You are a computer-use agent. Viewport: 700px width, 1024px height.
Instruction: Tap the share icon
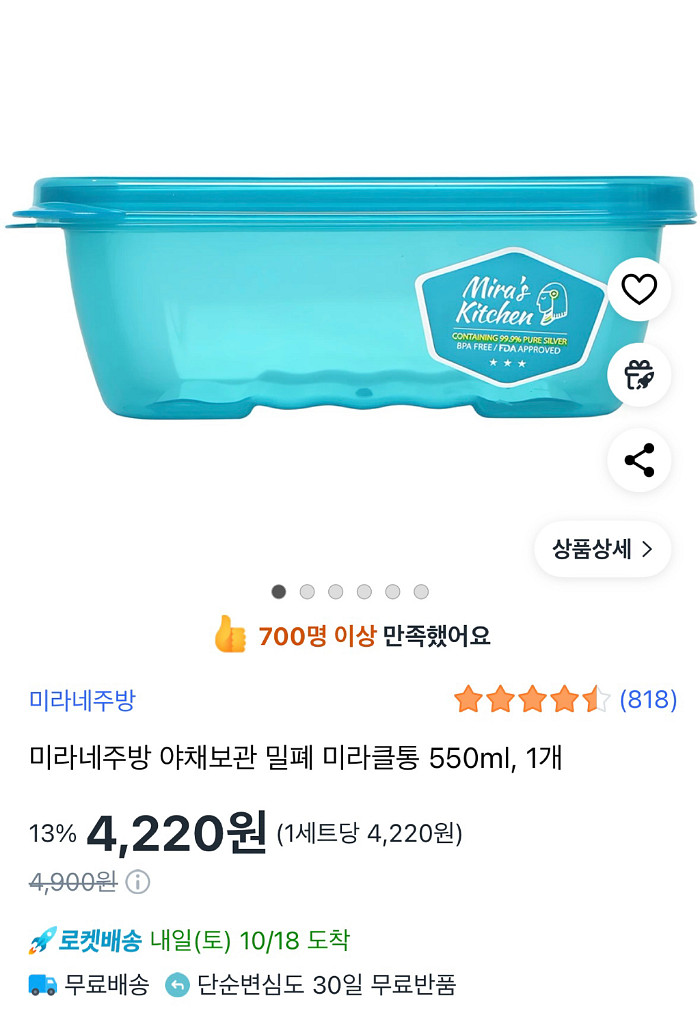[639, 460]
